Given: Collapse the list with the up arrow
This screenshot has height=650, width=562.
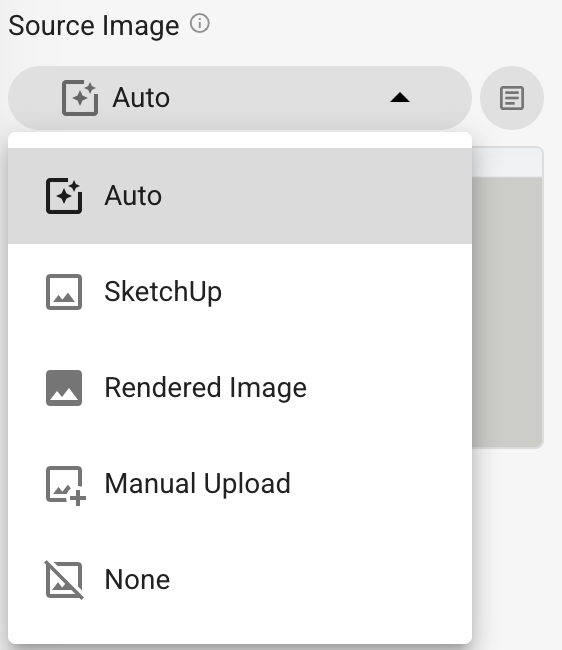Looking at the screenshot, I should tap(400, 98).
